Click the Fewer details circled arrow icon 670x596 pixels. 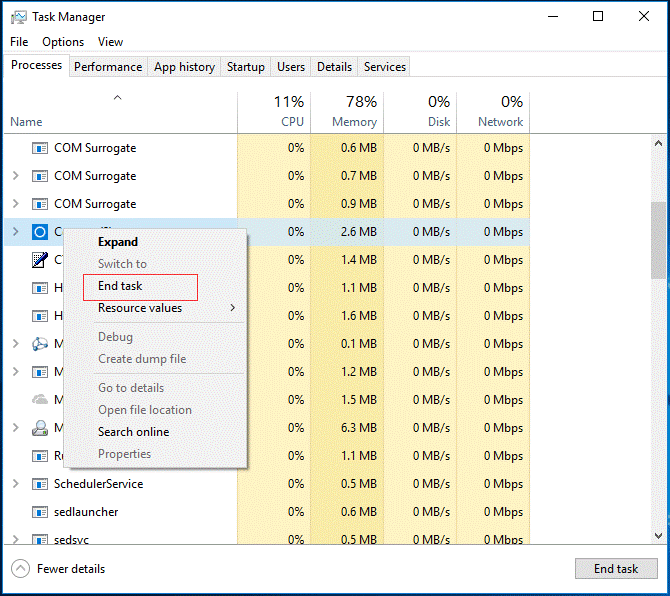[x=20, y=569]
